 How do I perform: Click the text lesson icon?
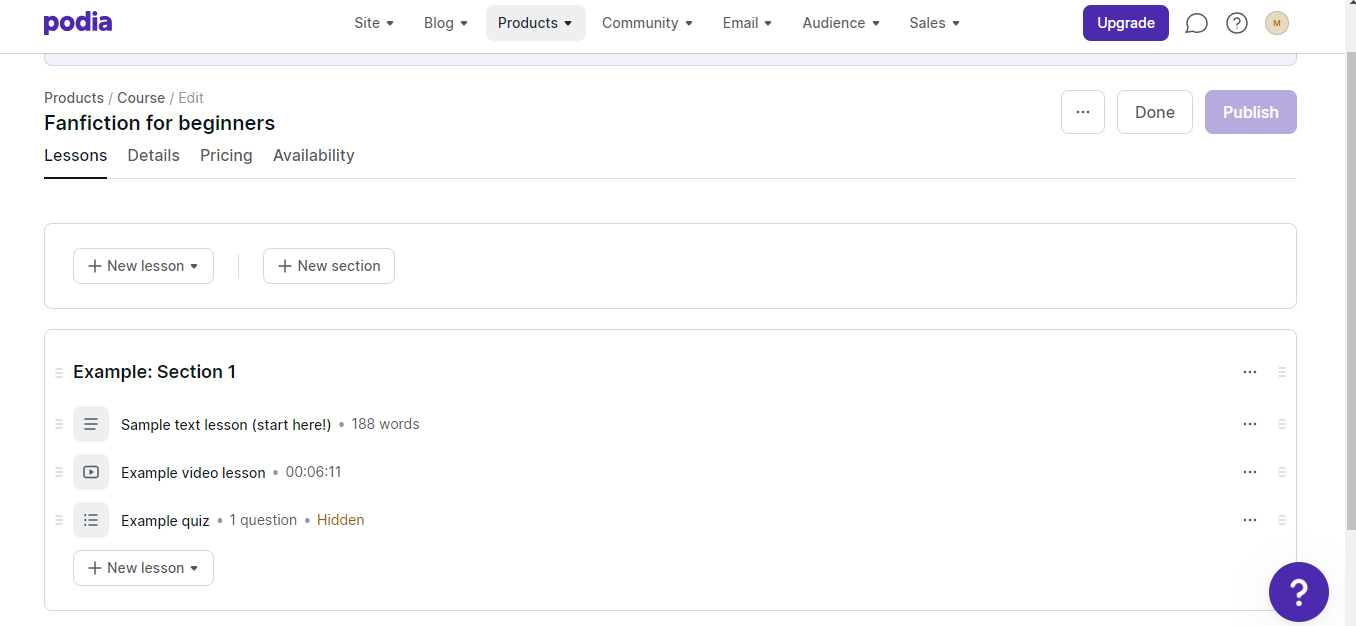tap(91, 424)
